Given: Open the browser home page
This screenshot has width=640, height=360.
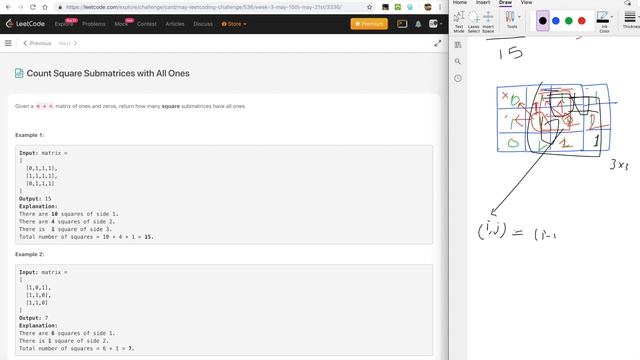Looking at the screenshot, I should click(45, 7).
